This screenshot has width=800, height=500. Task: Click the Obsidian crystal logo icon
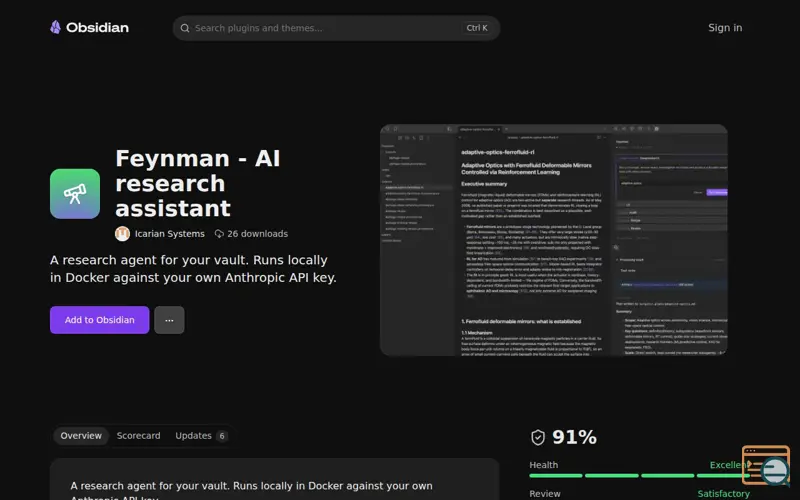56,28
